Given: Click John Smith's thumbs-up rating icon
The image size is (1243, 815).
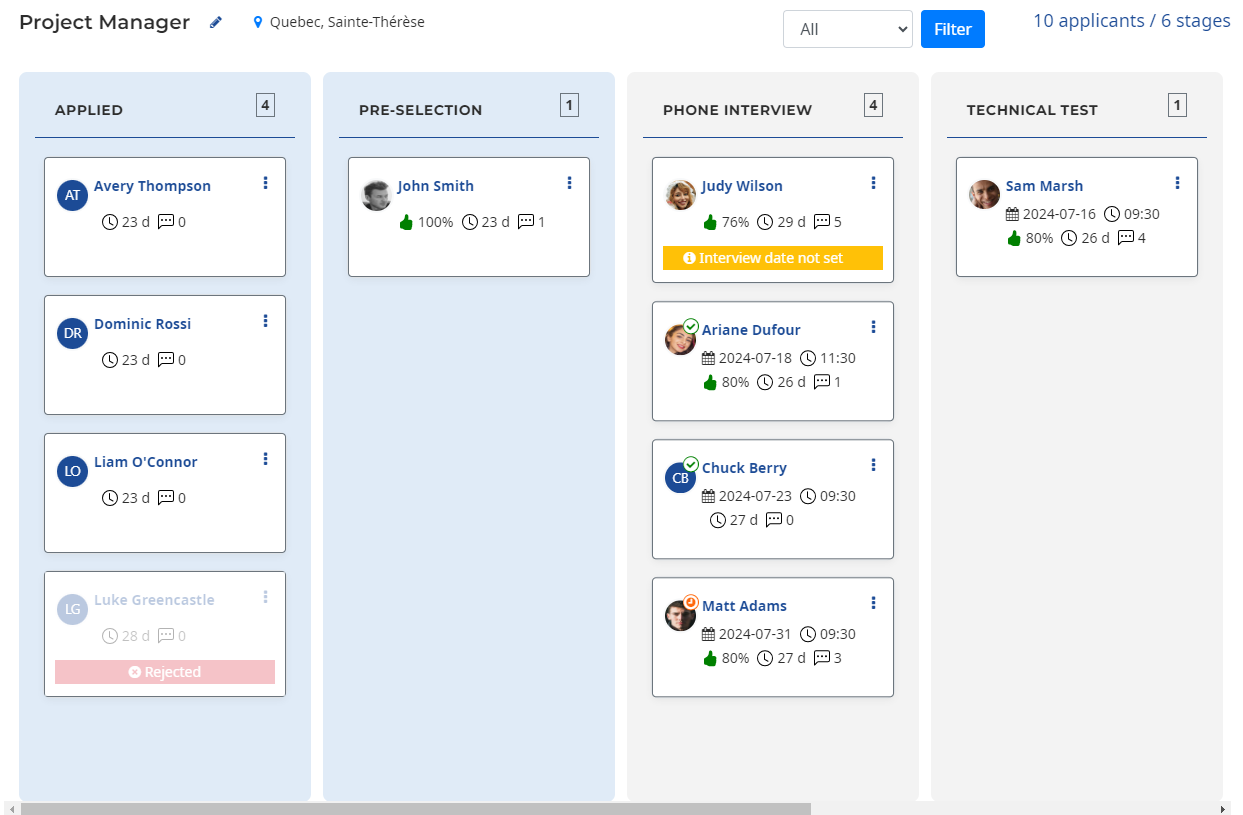Looking at the screenshot, I should 406,222.
